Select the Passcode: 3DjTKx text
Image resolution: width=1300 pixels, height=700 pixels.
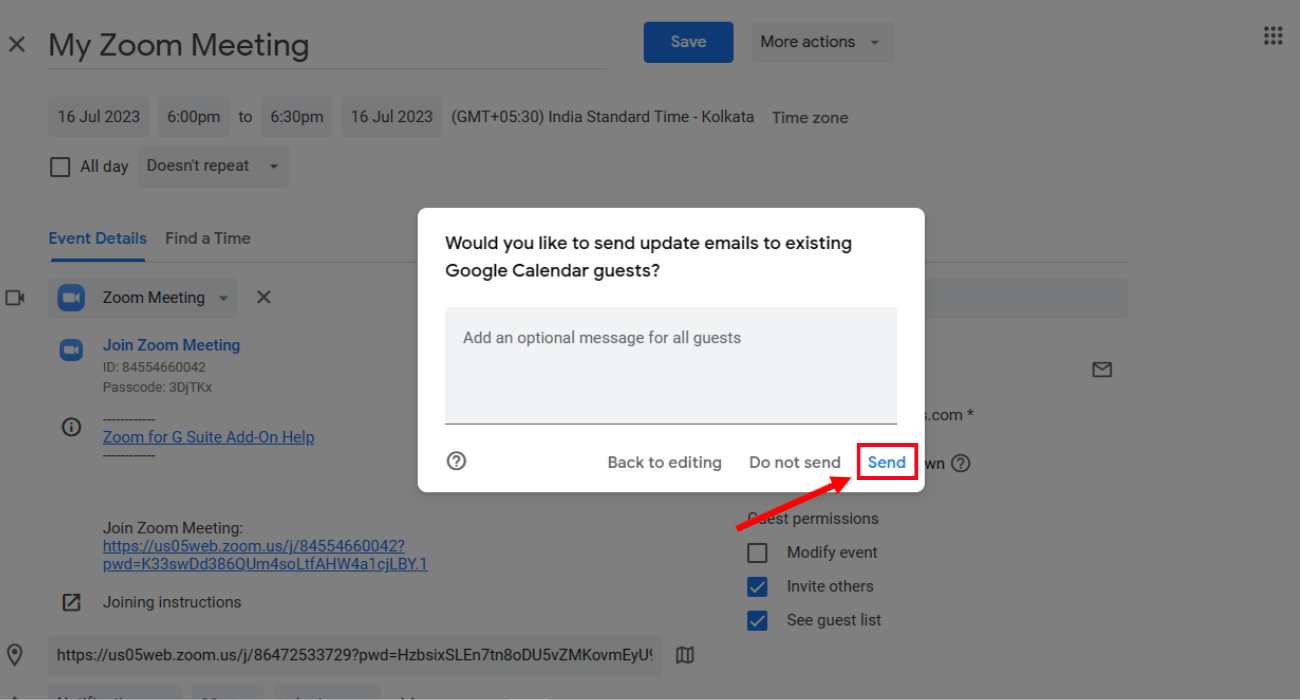157,387
